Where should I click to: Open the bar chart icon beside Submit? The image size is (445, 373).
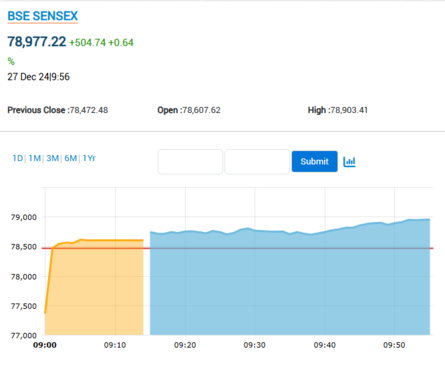[349, 162]
